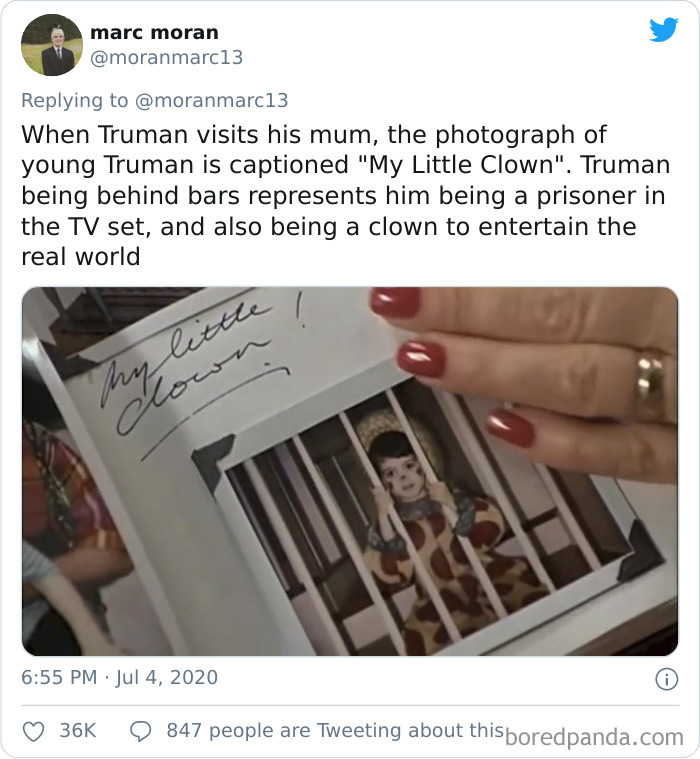Open "847 people are Tweeting about this"

[335, 731]
